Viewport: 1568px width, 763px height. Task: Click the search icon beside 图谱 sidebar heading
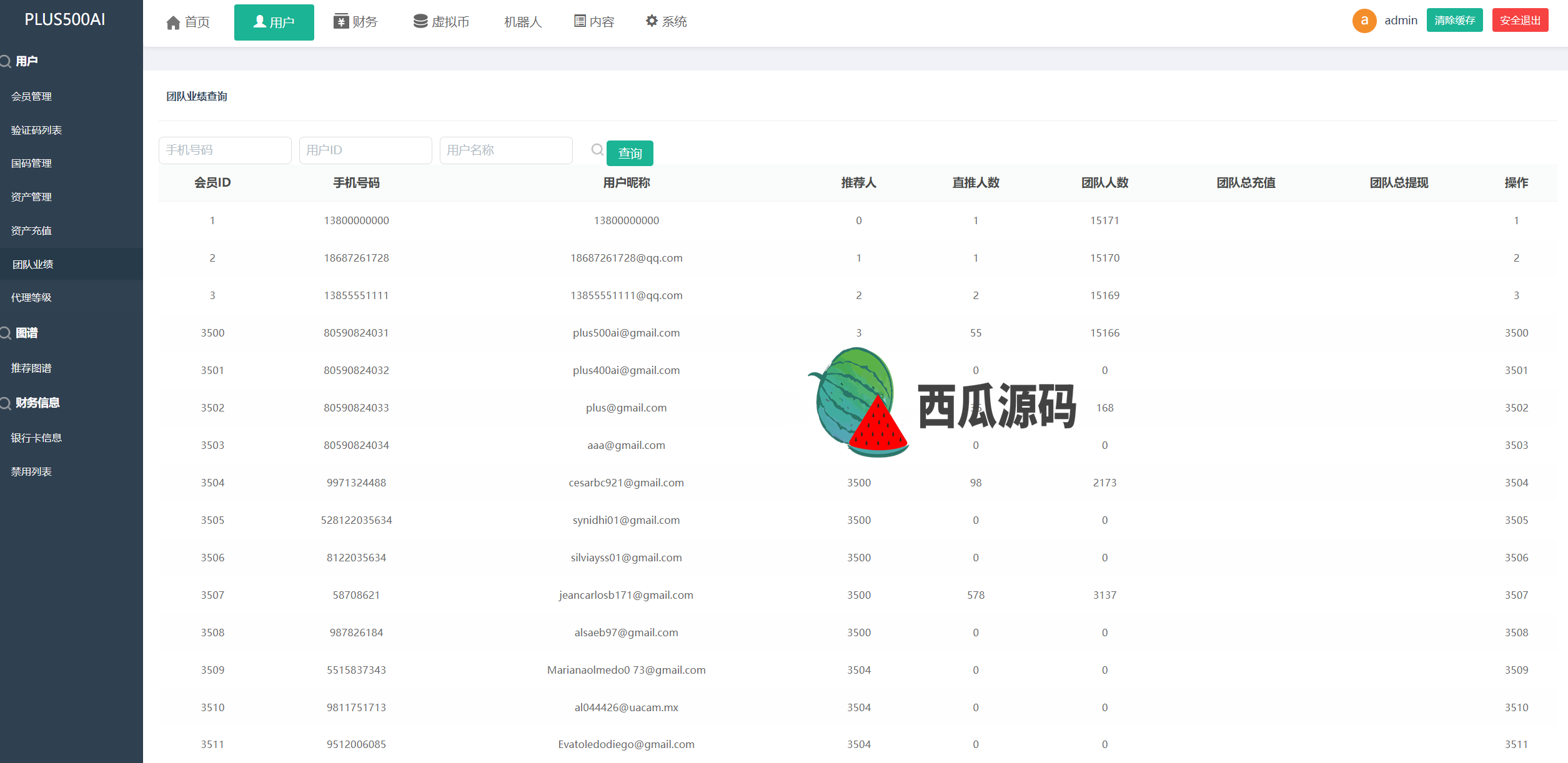point(6,333)
